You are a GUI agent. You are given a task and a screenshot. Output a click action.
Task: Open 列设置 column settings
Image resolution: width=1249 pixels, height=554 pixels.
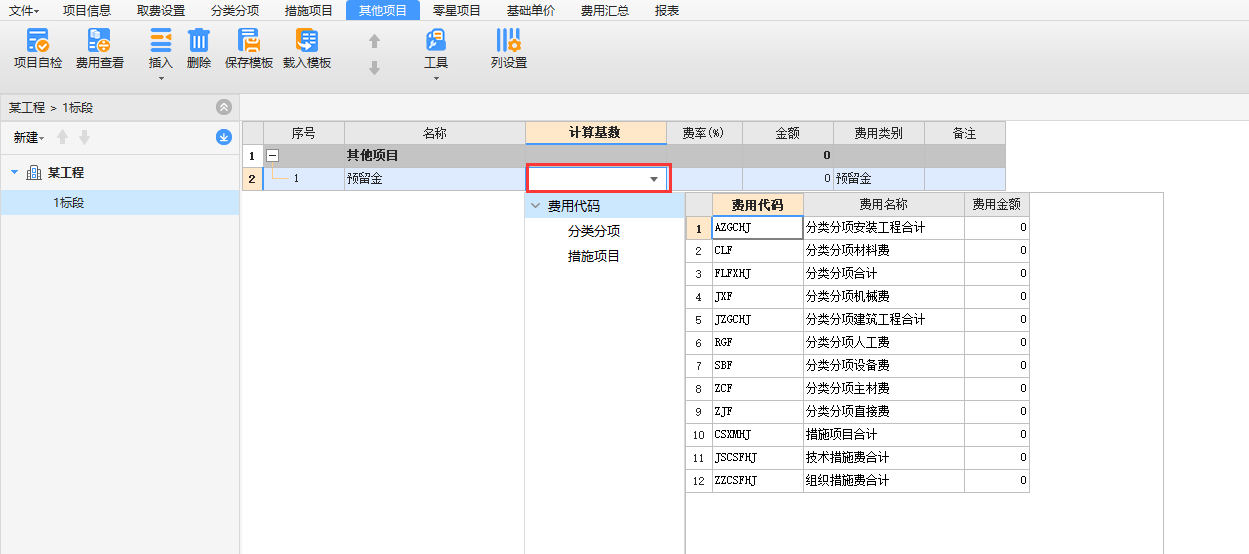click(x=508, y=41)
